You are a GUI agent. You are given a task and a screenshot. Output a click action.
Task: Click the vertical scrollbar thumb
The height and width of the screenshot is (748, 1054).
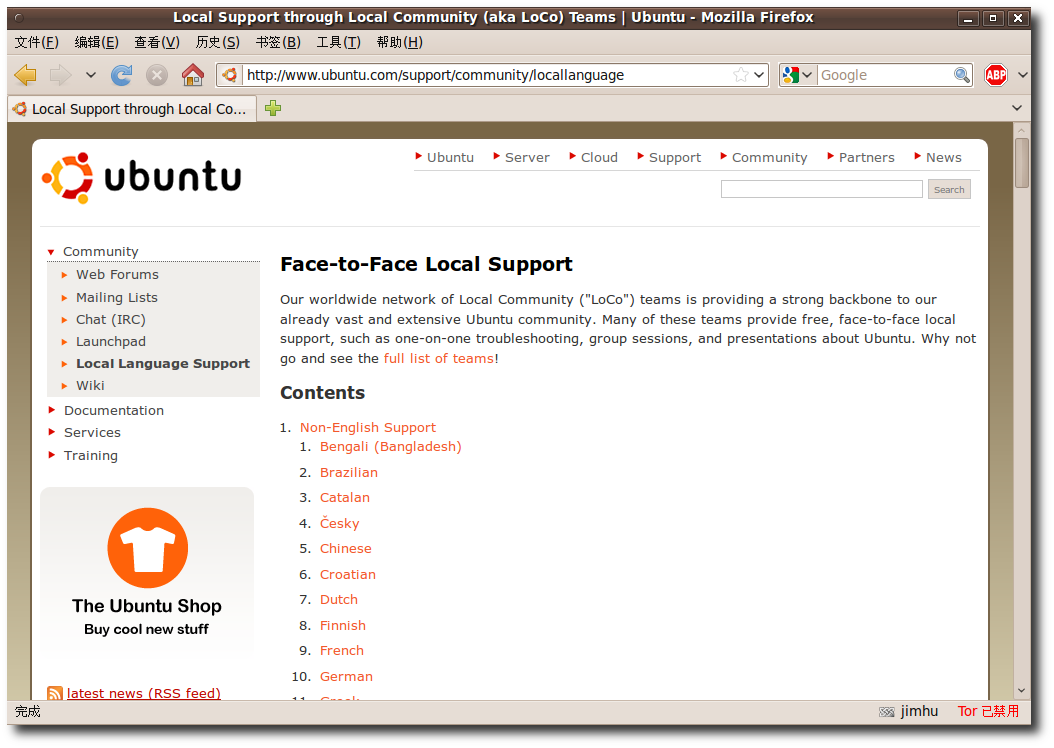click(1022, 163)
